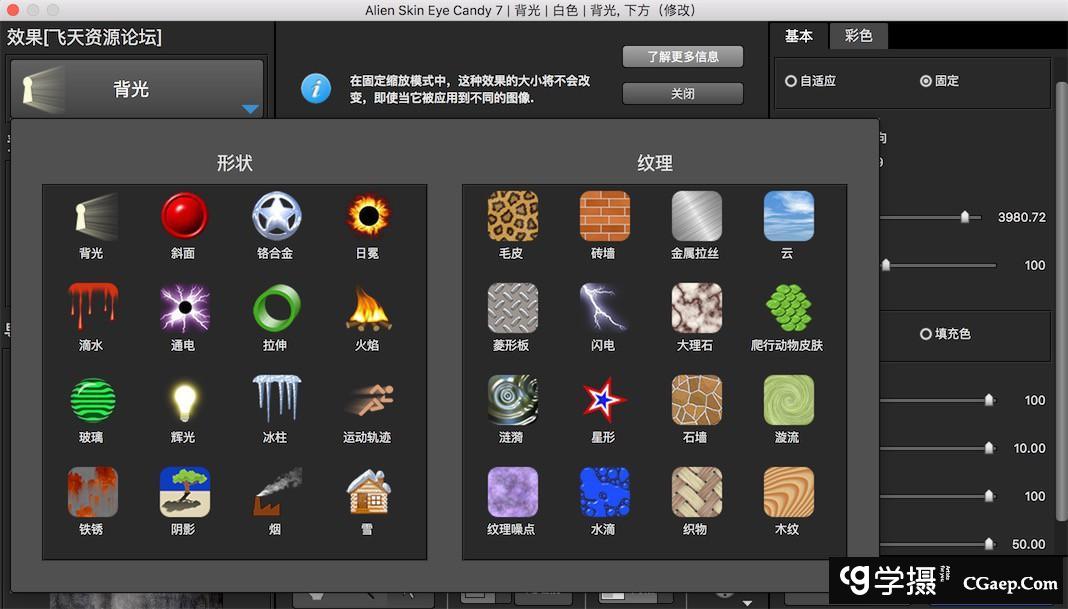This screenshot has height=609, width=1068.
Task: Choose the 铬合金 chrome star icon
Action: pyautogui.click(x=276, y=216)
